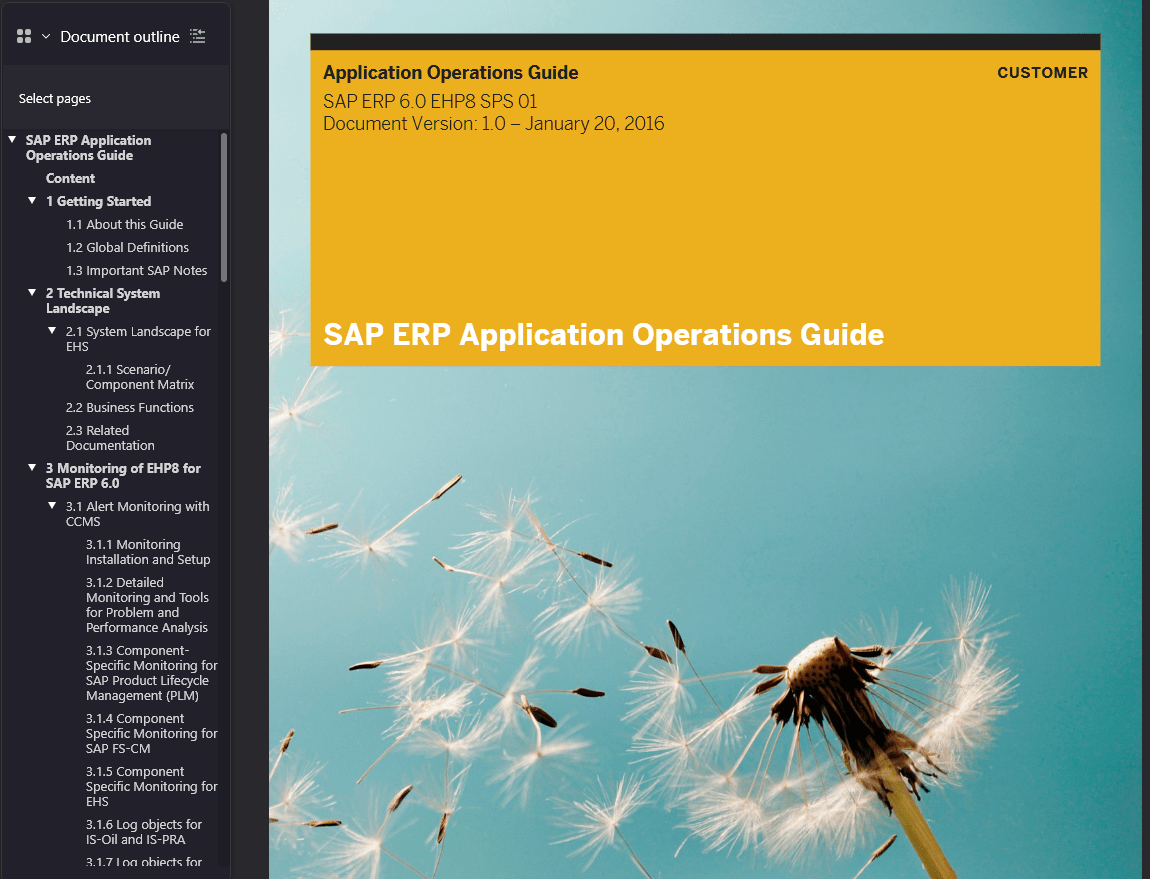The image size is (1150, 879).
Task: Open 1.1 About this Guide
Action: coord(125,225)
